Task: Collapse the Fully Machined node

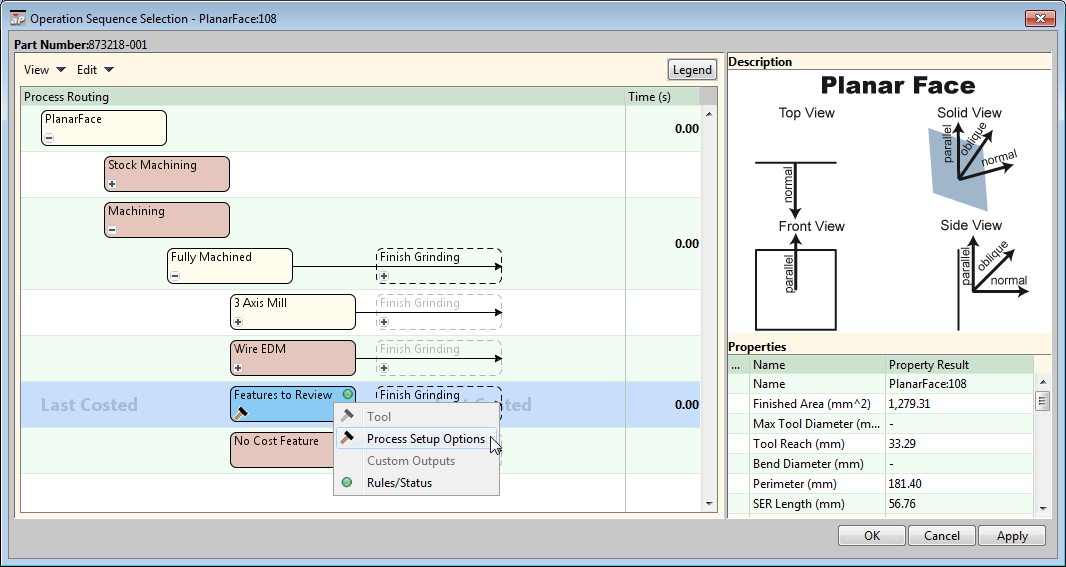Action: pyautogui.click(x=175, y=276)
